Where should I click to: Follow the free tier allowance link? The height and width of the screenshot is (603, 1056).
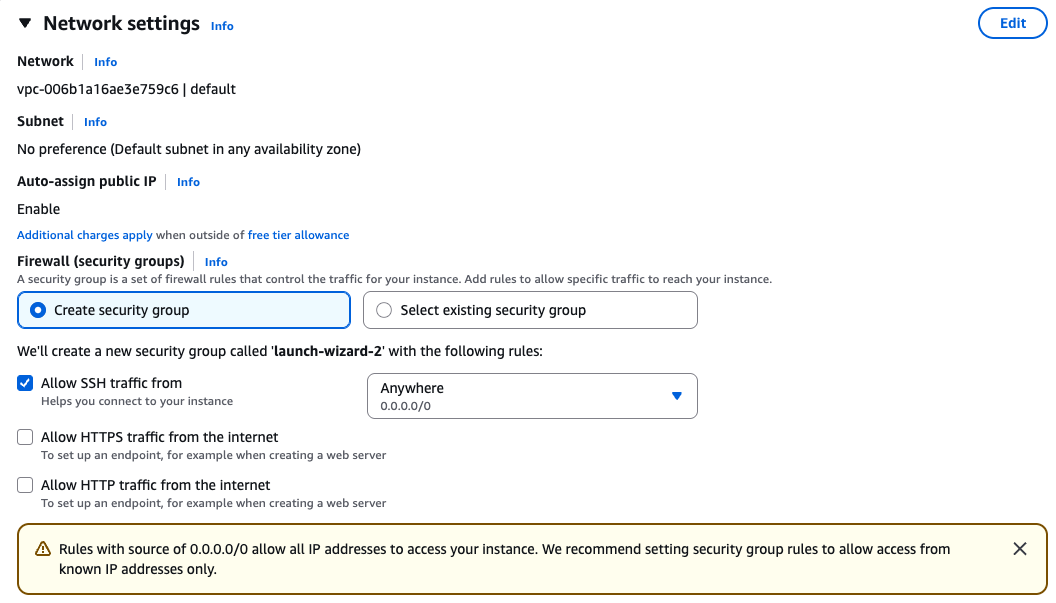click(x=298, y=235)
